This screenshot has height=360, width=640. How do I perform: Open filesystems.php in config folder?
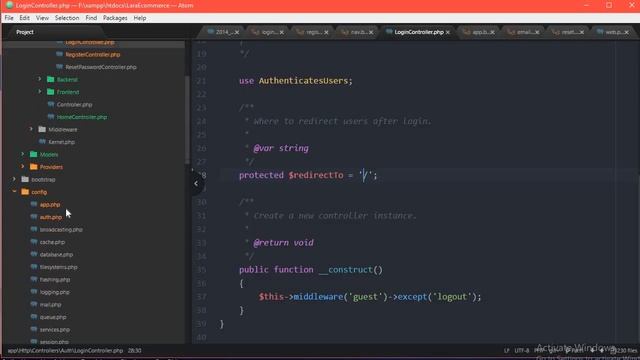(58, 267)
